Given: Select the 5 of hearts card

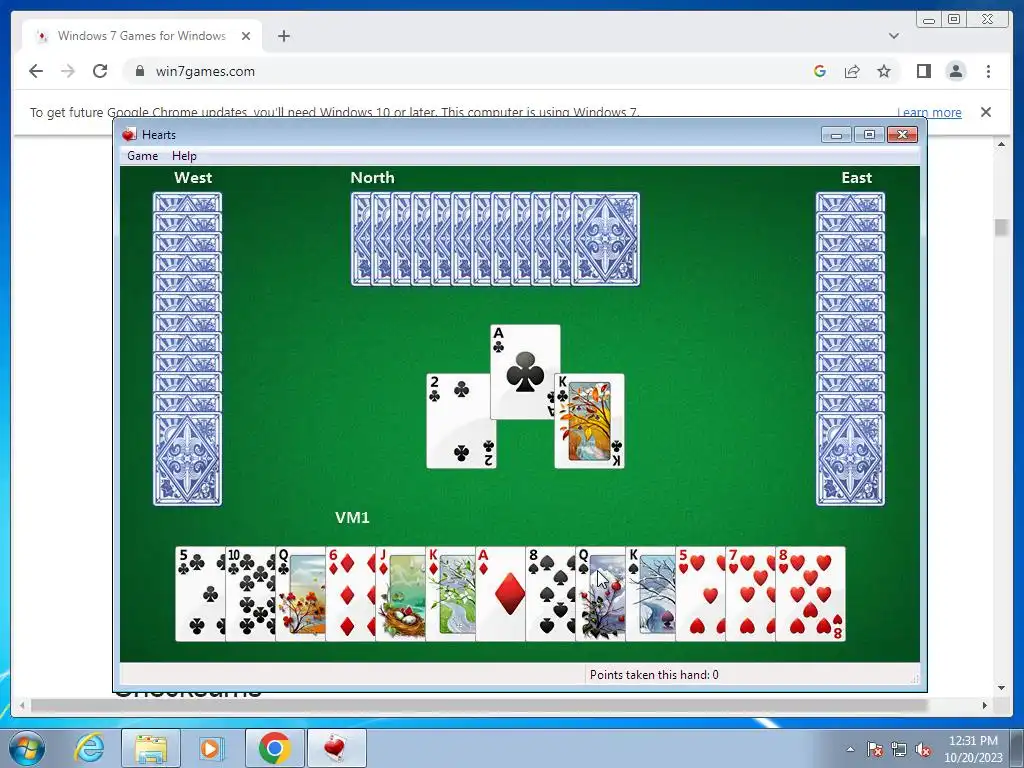Looking at the screenshot, I should (700, 594).
